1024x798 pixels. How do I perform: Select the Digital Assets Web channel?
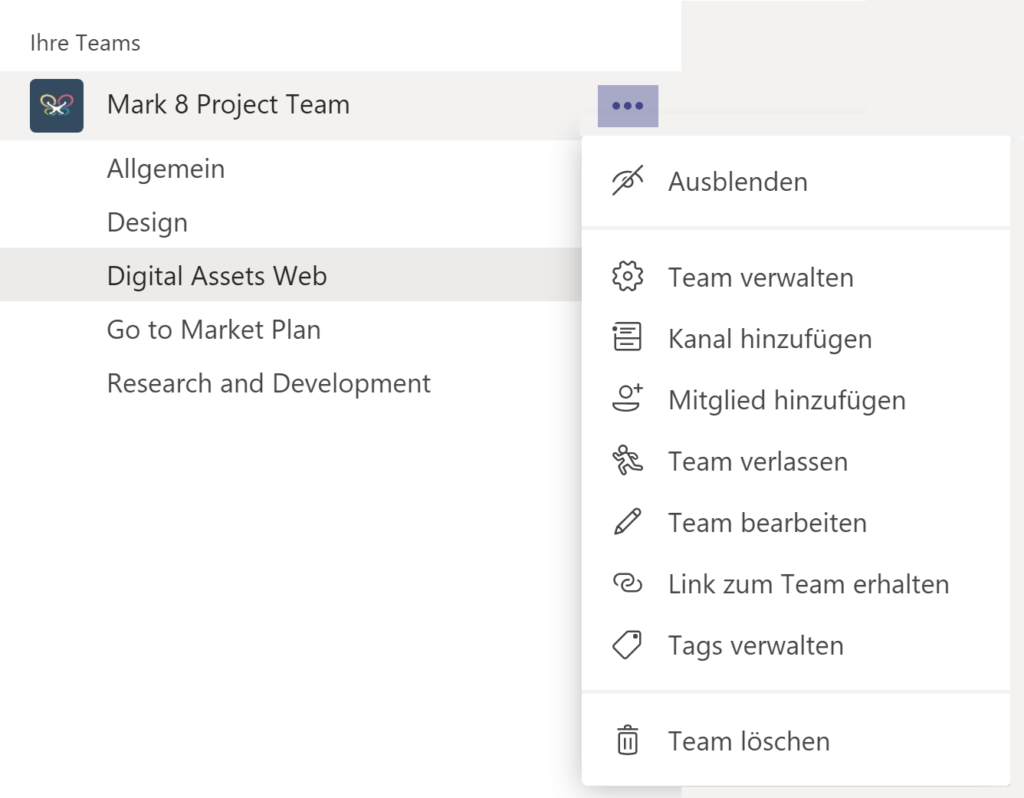point(216,275)
